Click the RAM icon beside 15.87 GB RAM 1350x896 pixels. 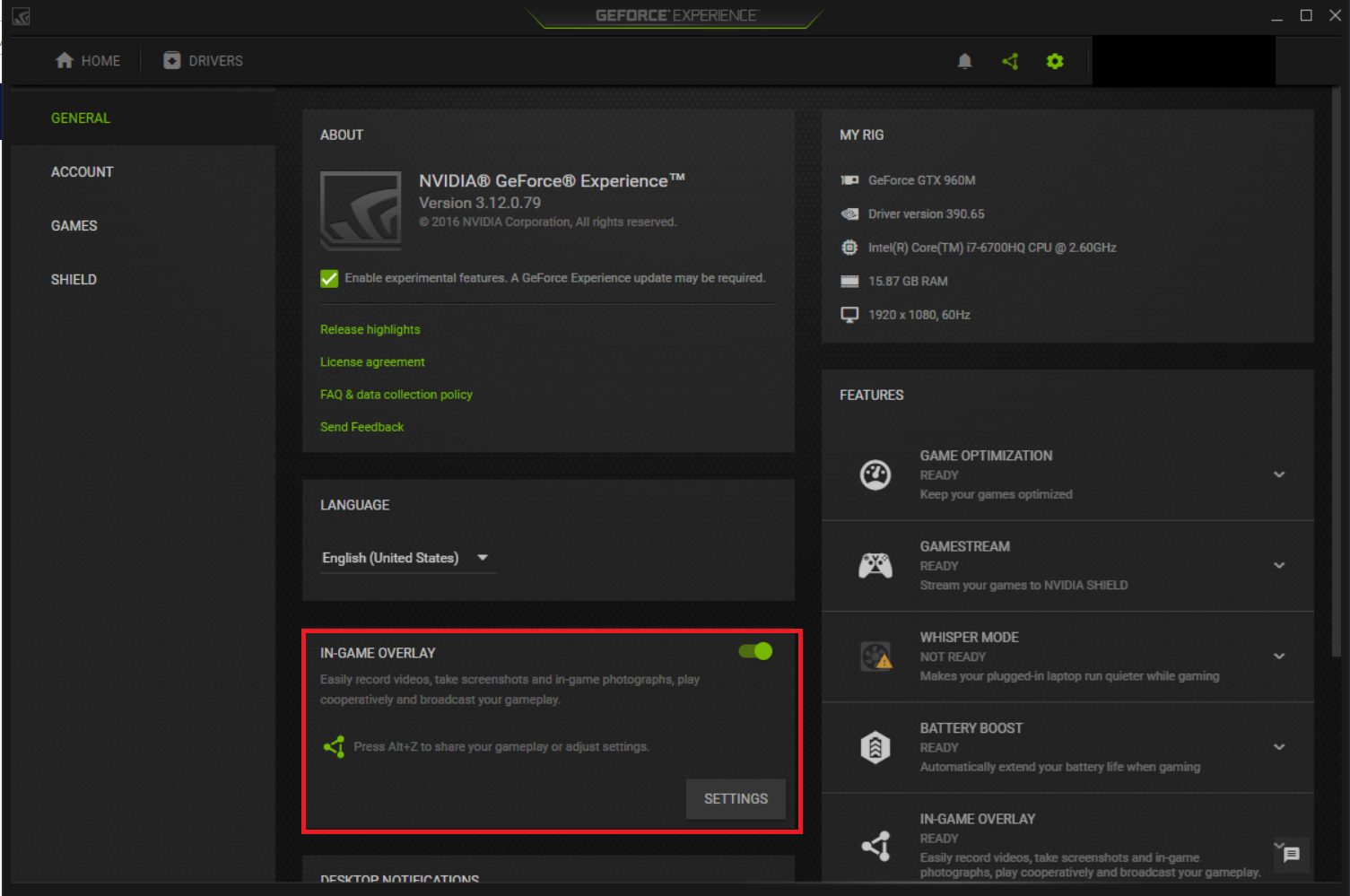[x=849, y=281]
